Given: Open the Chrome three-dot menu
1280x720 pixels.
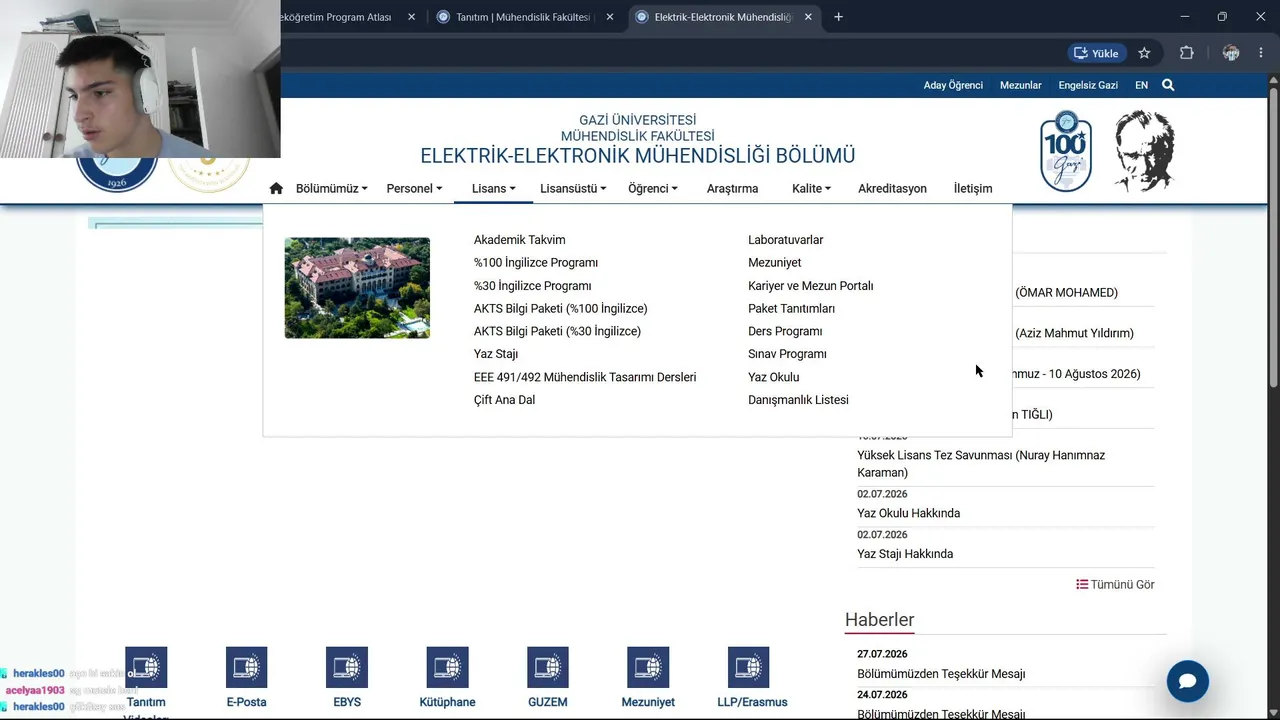Looking at the screenshot, I should (x=1261, y=53).
